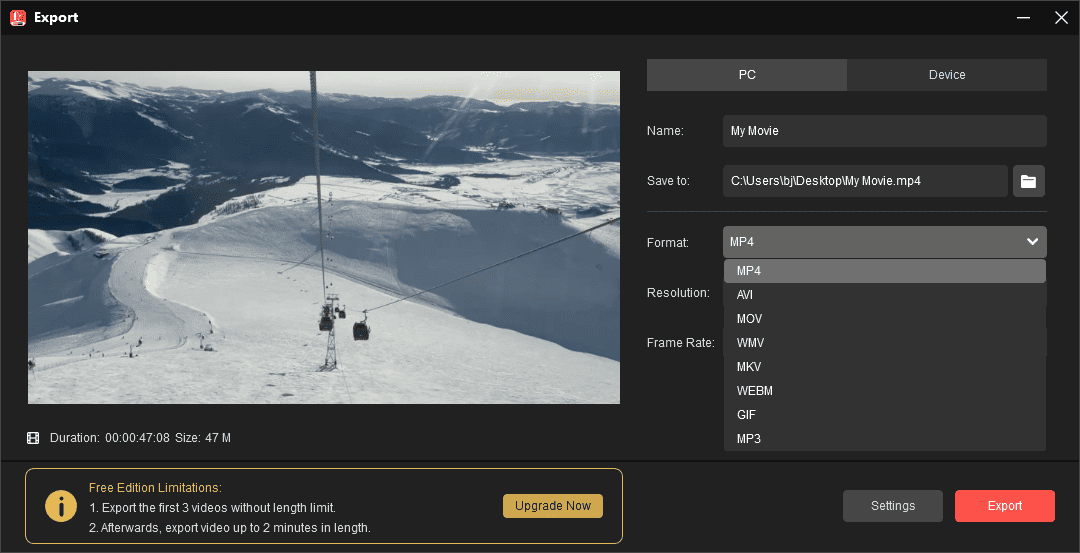Viewport: 1080px width, 553px height.
Task: Click the video preview thumbnail
Action: click(x=324, y=238)
